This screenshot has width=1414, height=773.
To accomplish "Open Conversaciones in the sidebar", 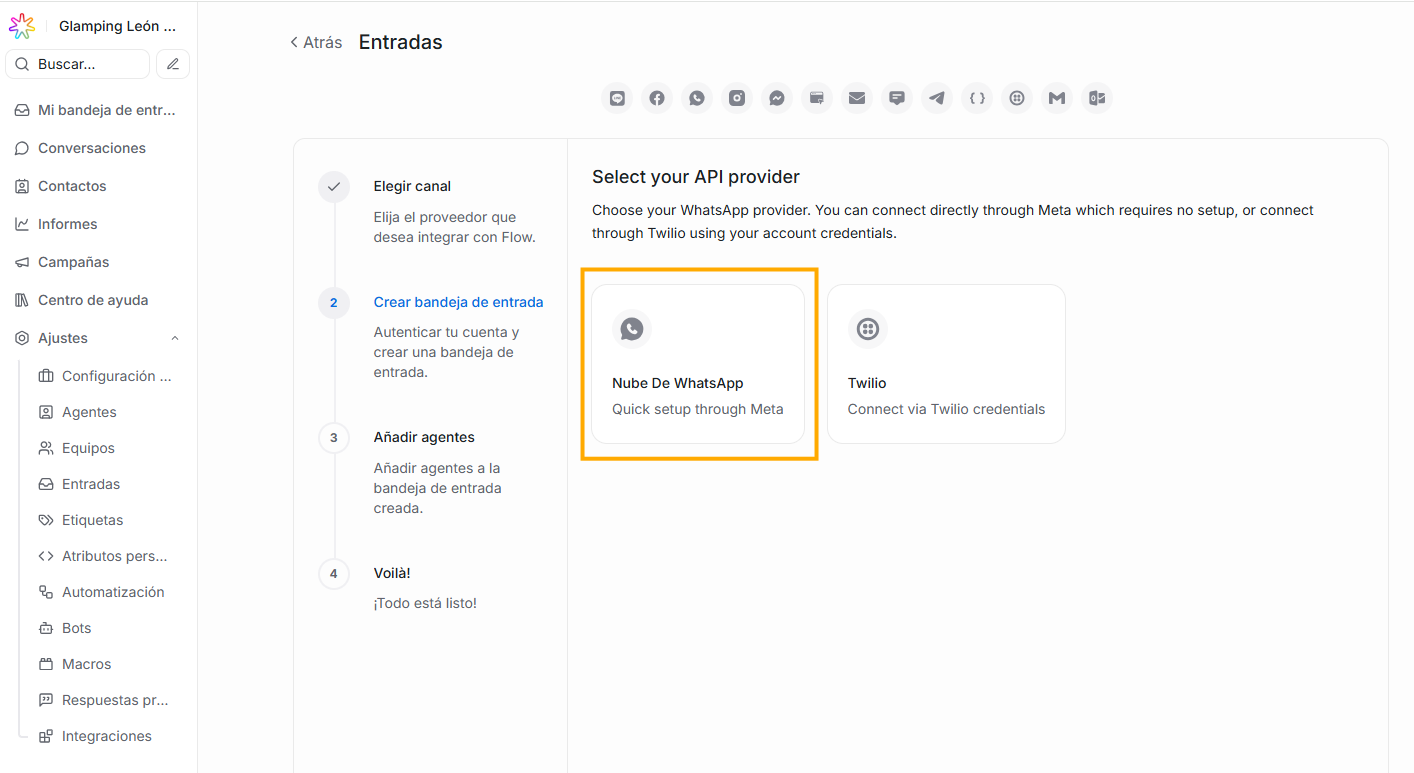I will coord(92,148).
